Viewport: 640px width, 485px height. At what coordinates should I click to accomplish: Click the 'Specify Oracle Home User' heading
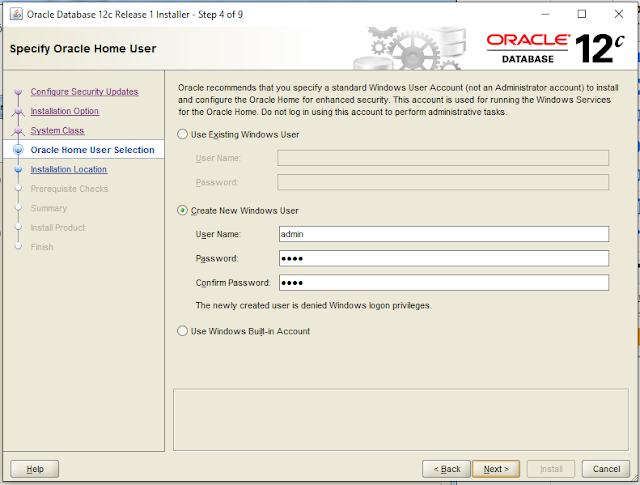(83, 49)
